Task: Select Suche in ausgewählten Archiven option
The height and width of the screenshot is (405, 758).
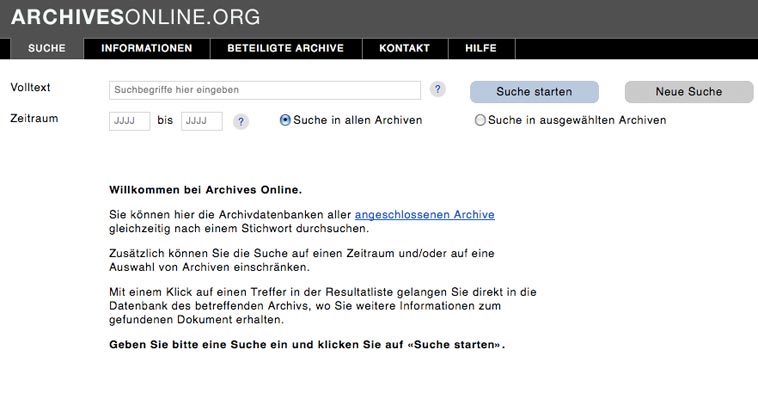Action: click(x=480, y=120)
